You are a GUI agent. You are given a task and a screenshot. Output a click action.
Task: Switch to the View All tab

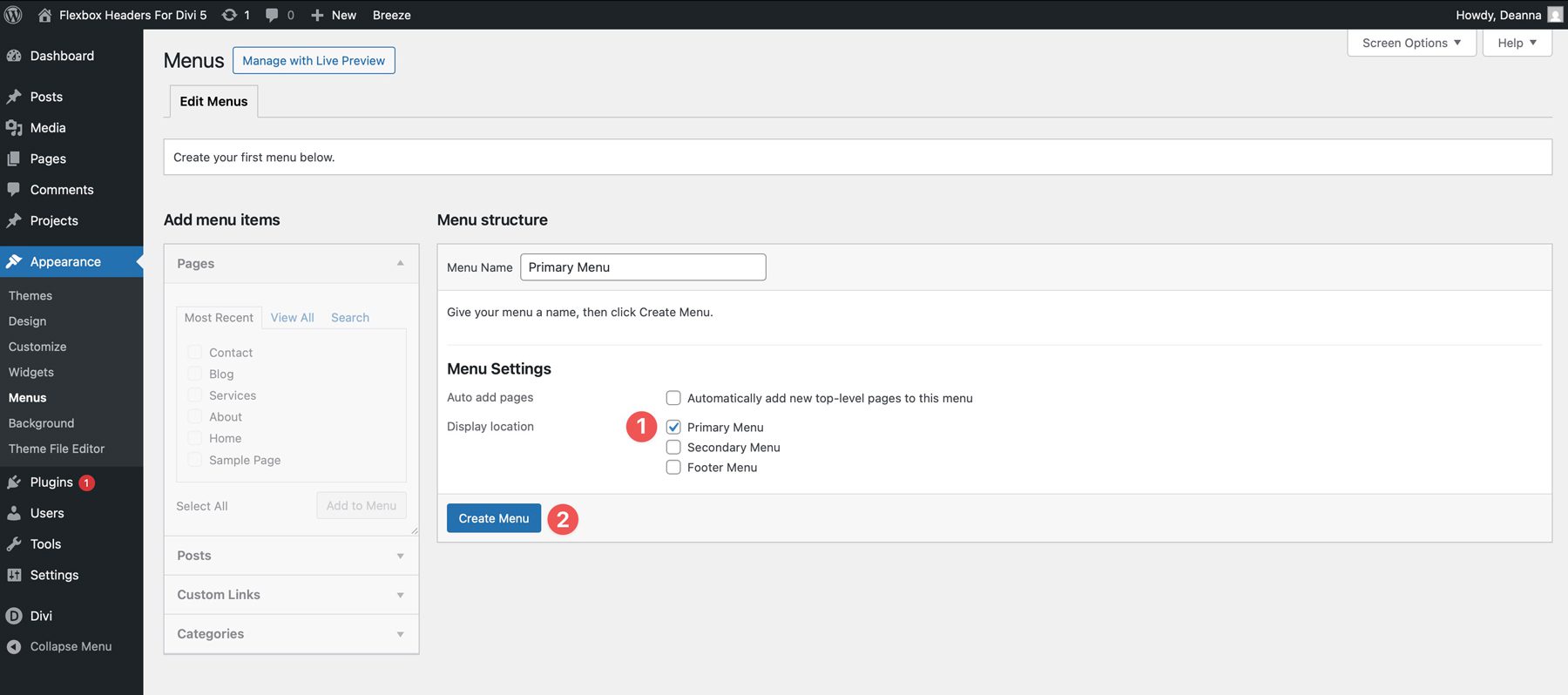[x=292, y=318]
